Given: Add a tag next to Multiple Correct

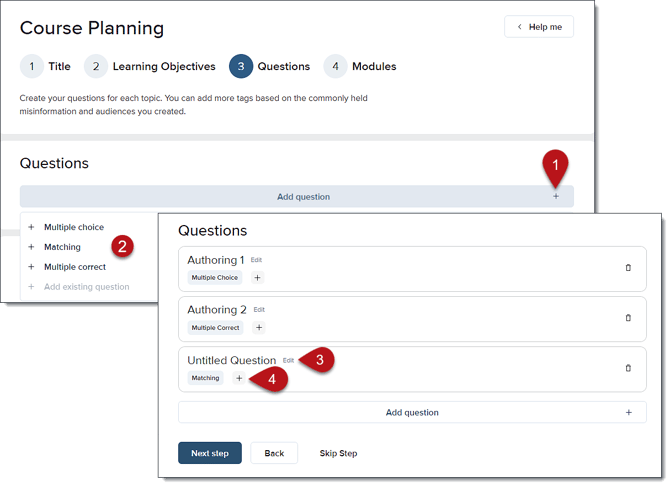Looking at the screenshot, I should (x=258, y=327).
